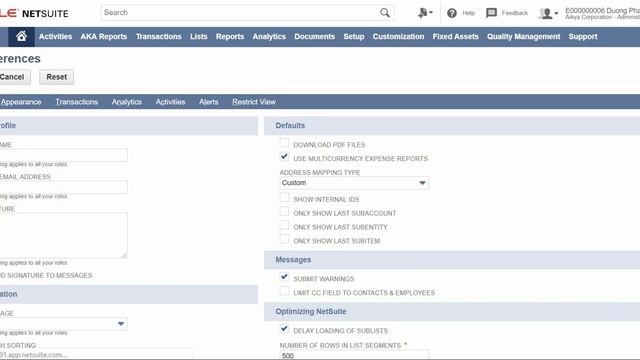Uncheck Use Multicurrency Expense Reports
Image resolution: width=640 pixels, height=360 pixels.
(x=284, y=157)
